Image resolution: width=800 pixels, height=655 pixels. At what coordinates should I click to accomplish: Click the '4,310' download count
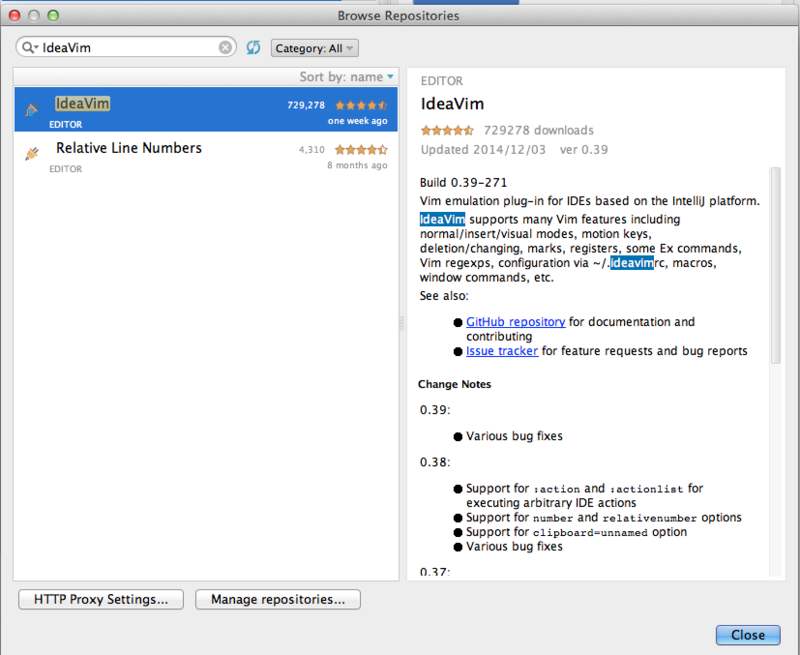[x=312, y=149]
